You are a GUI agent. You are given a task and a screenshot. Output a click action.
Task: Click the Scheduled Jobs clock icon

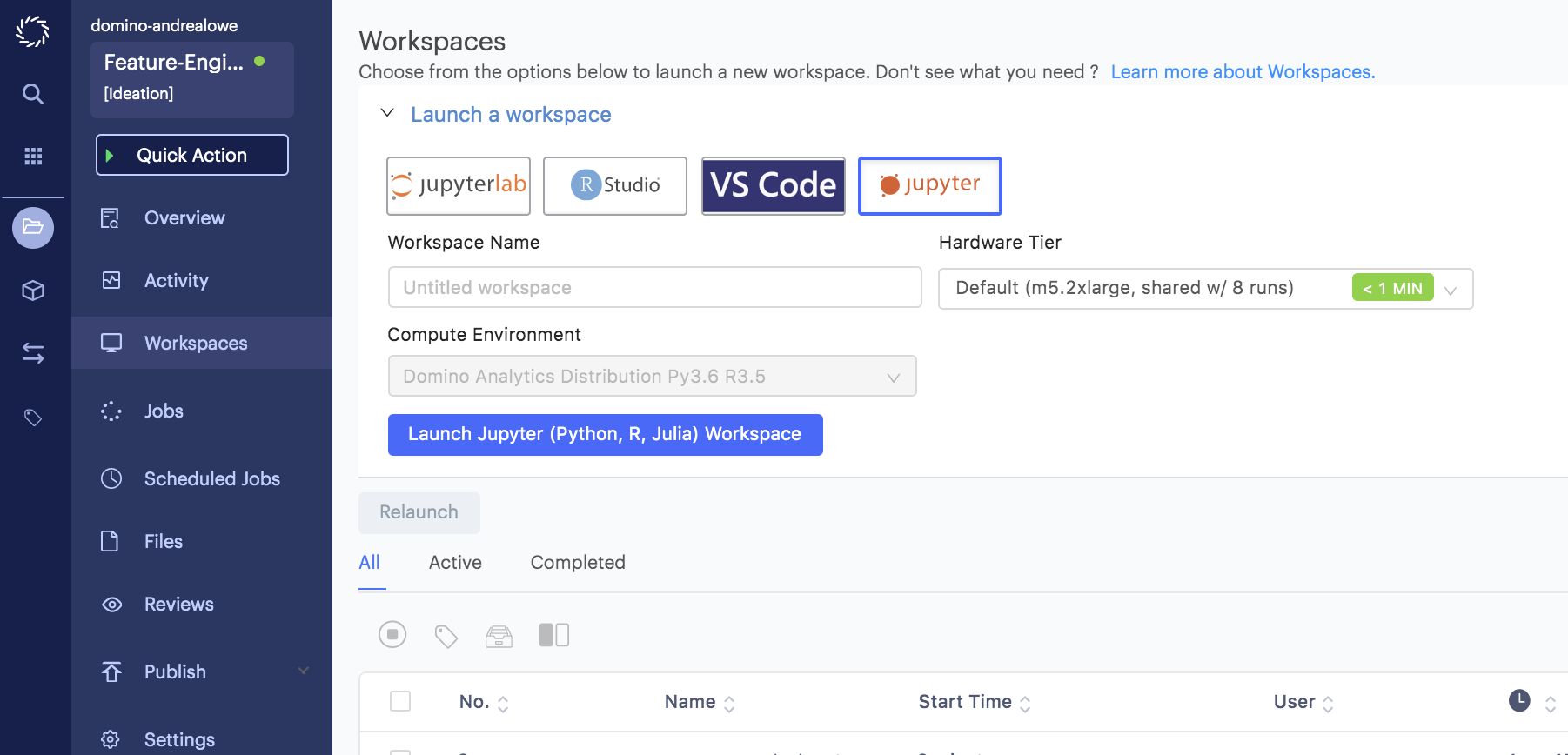tap(111, 478)
